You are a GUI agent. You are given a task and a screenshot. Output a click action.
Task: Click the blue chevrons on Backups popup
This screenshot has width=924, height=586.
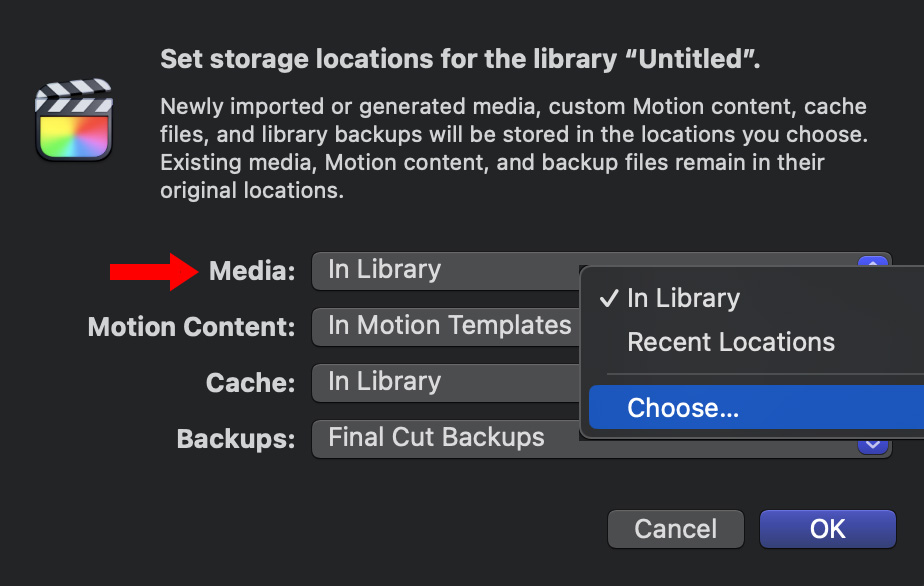[x=873, y=445]
